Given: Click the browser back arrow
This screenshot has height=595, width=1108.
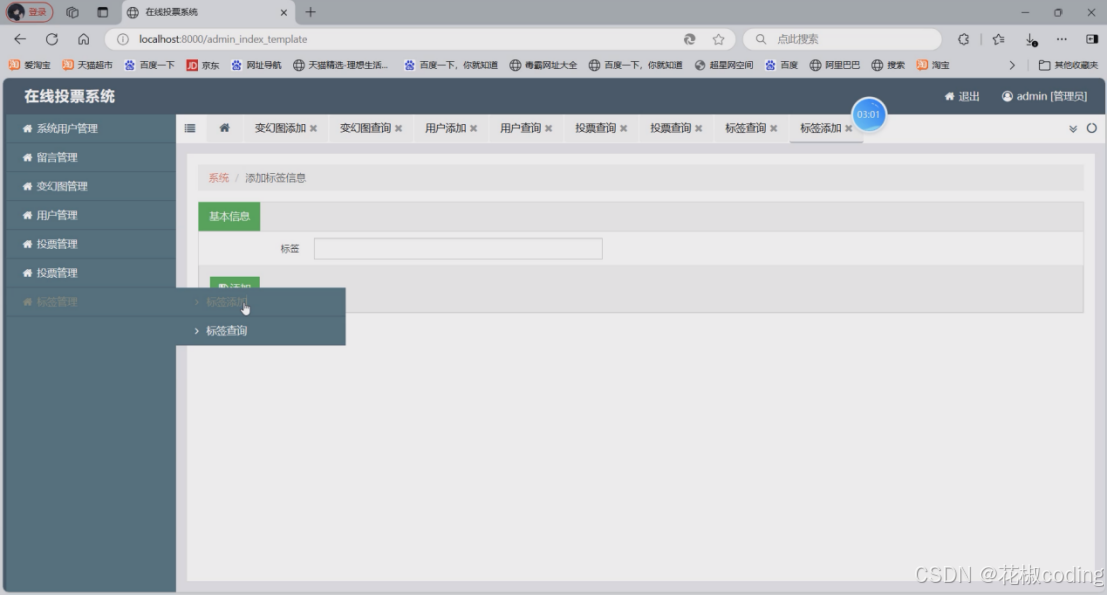Looking at the screenshot, I should coord(20,40).
